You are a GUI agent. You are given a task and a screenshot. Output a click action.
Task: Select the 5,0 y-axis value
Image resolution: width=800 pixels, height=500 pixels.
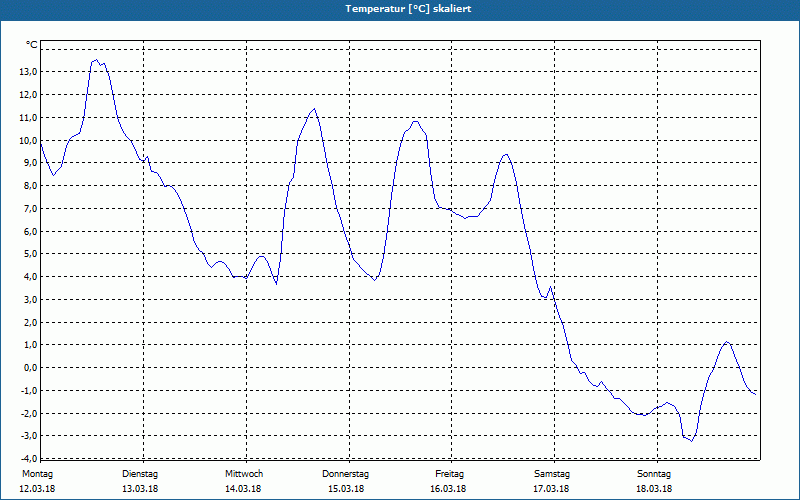click(x=30, y=254)
